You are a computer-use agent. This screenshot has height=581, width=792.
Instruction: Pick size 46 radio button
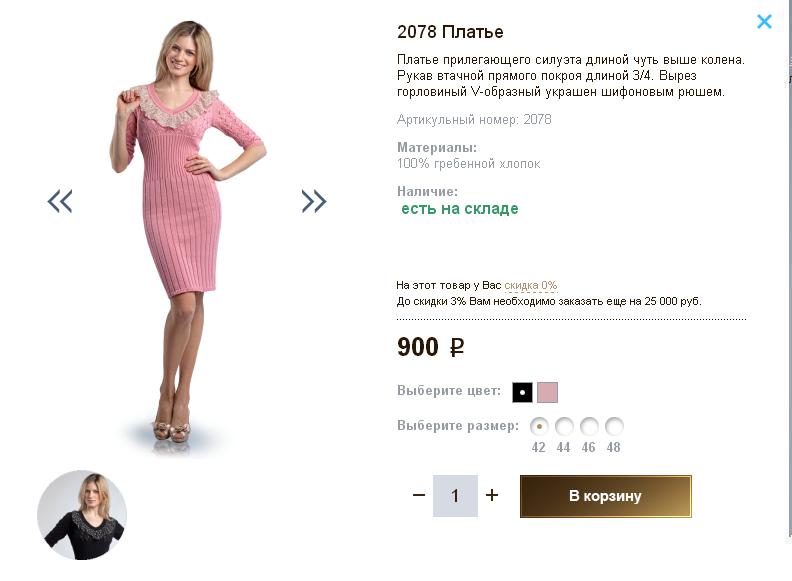589,426
